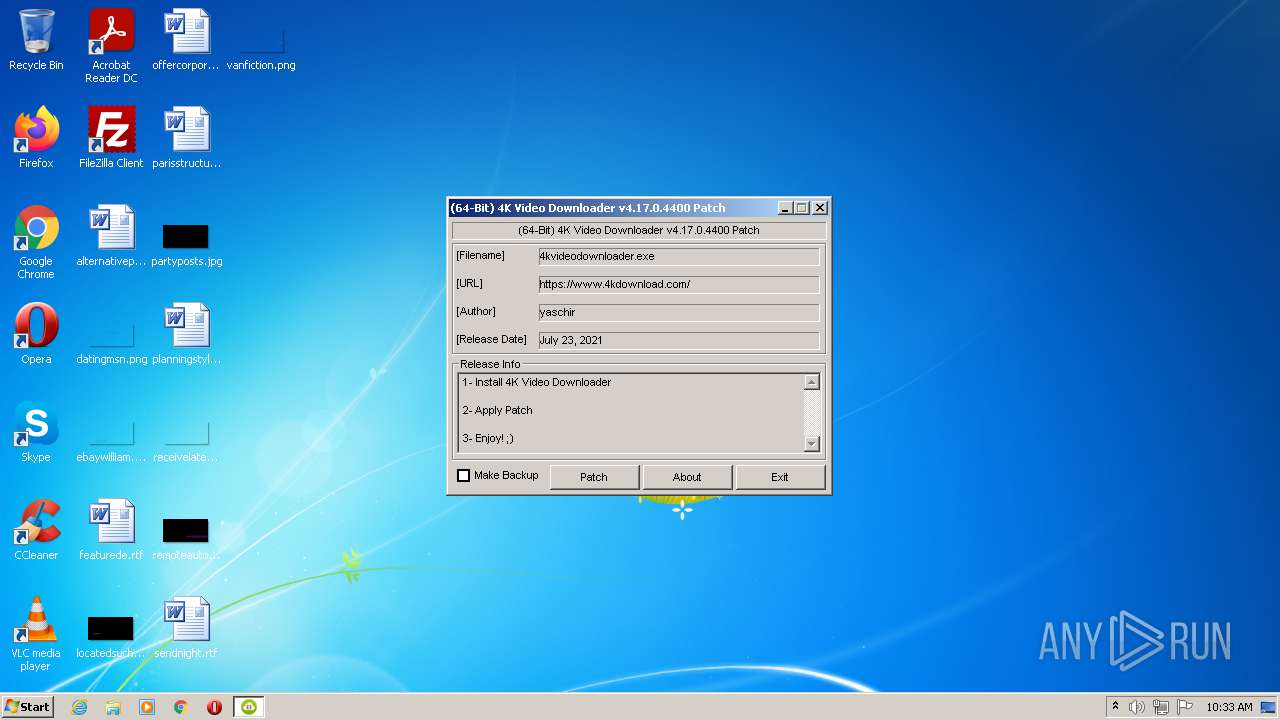Select locatedsuch file icon

tap(111, 636)
